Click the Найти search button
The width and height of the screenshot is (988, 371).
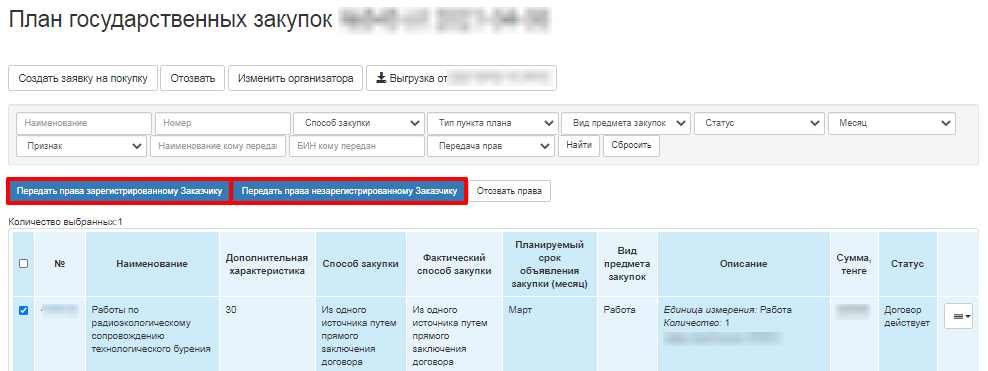[x=579, y=146]
